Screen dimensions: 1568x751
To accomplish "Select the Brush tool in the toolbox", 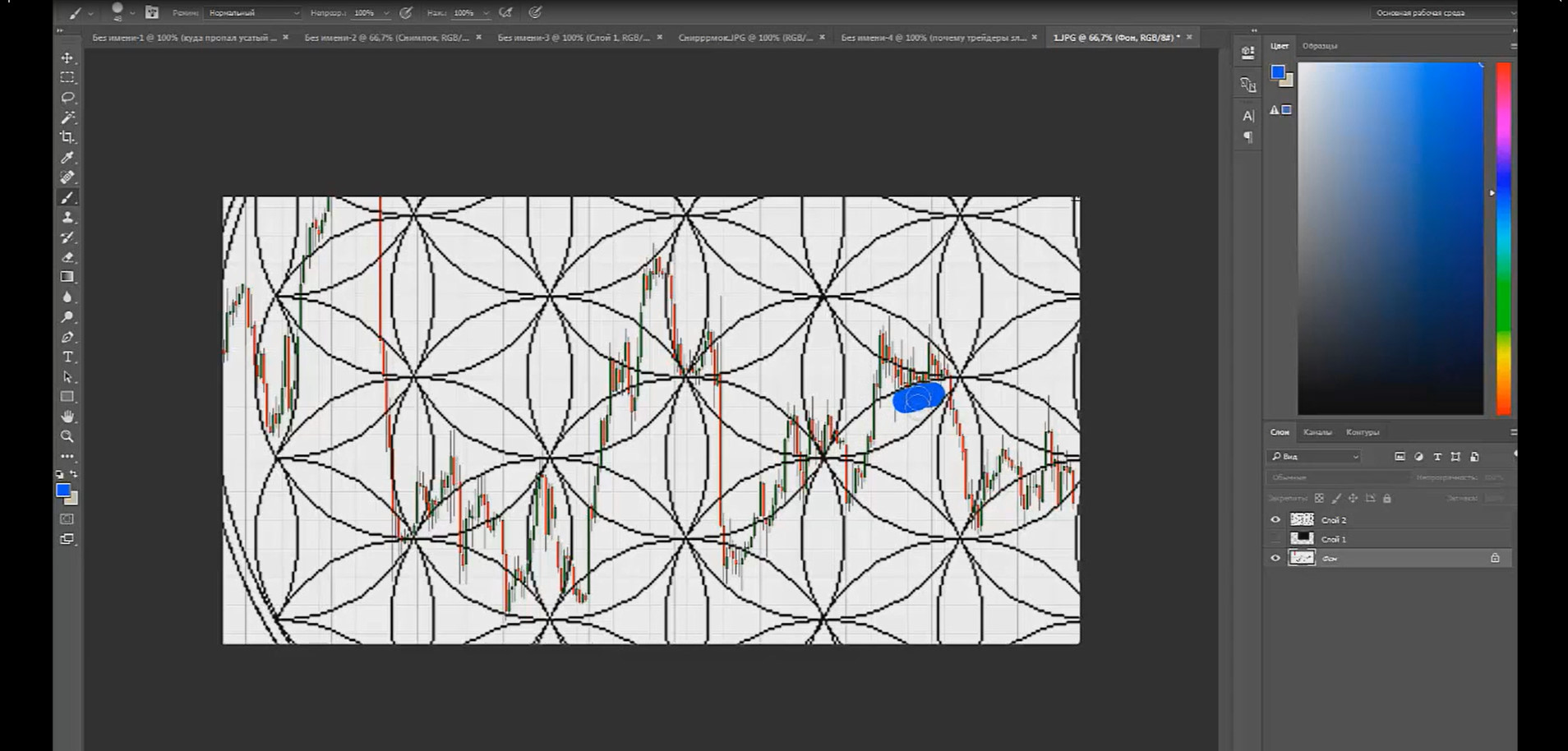I will pos(67,197).
